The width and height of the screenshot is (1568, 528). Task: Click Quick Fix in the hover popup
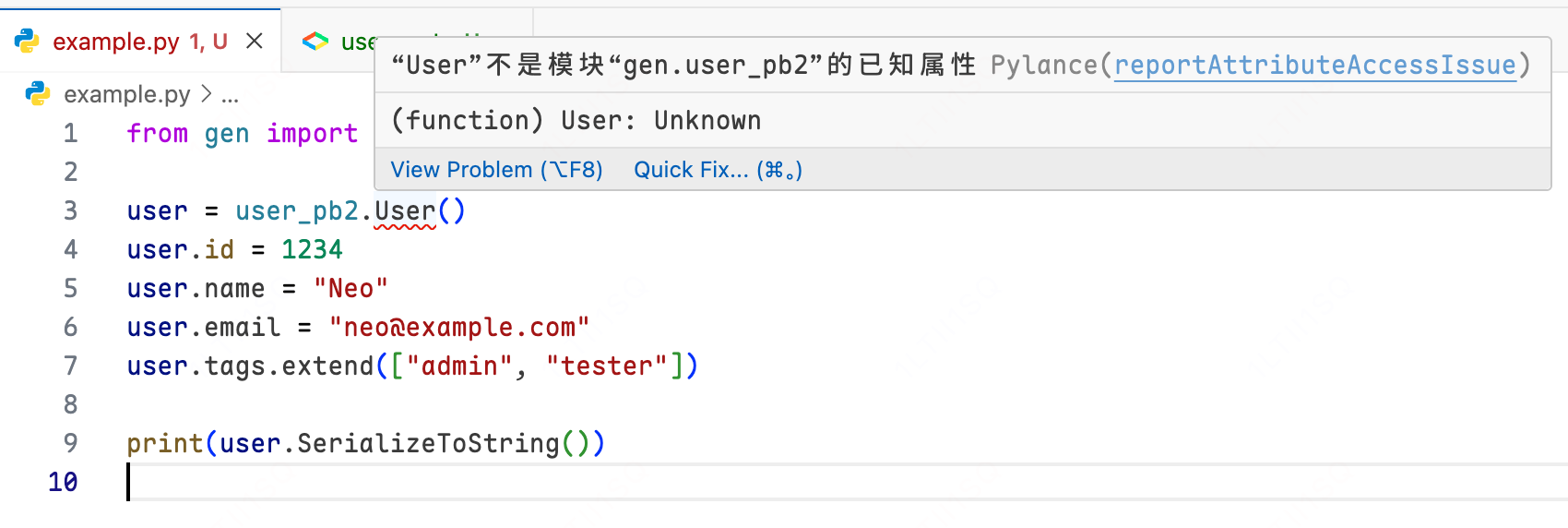click(718, 170)
